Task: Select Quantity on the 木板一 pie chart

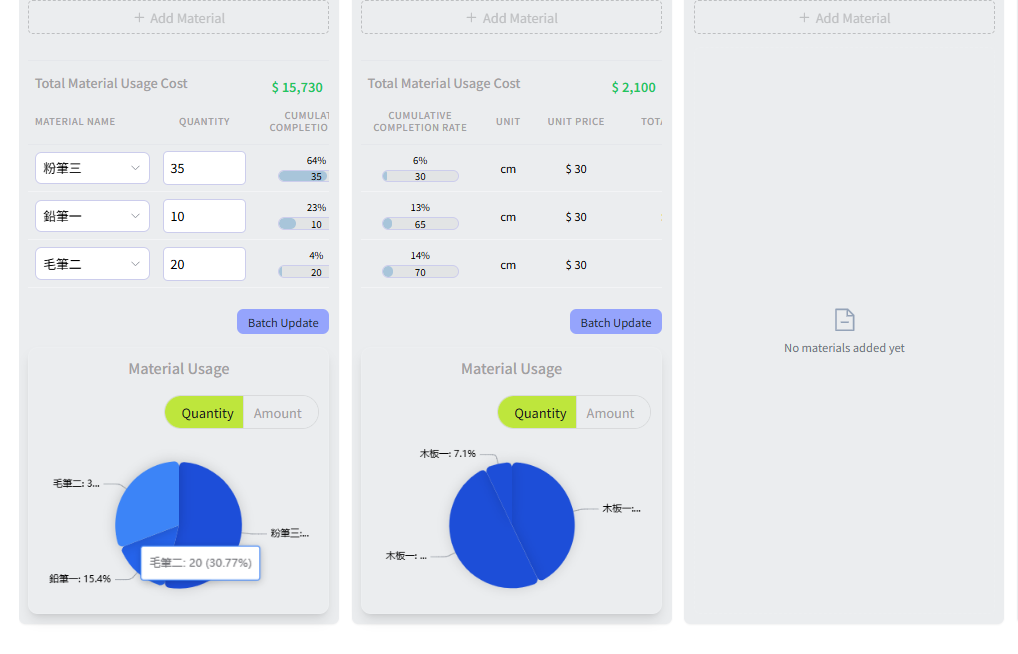Action: pyautogui.click(x=539, y=413)
